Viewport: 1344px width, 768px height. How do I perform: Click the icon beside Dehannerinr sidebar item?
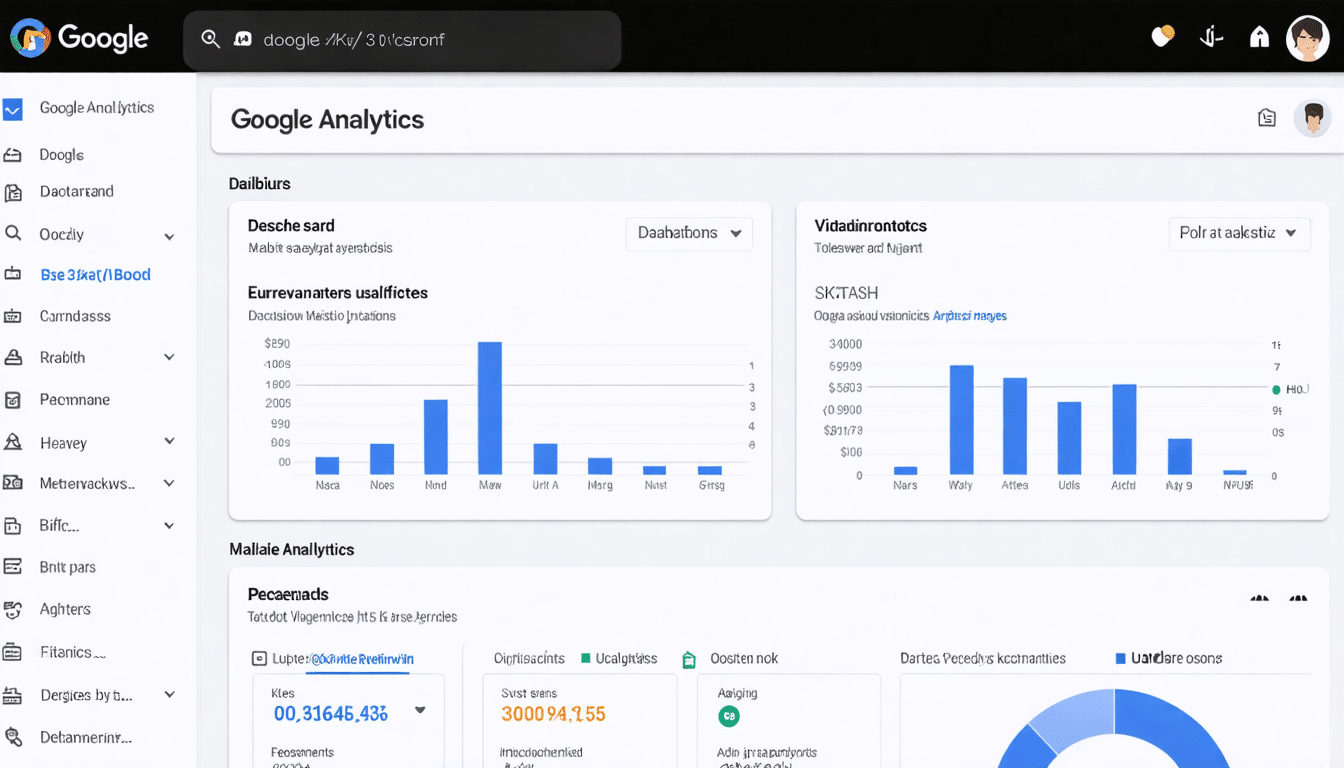(13, 737)
